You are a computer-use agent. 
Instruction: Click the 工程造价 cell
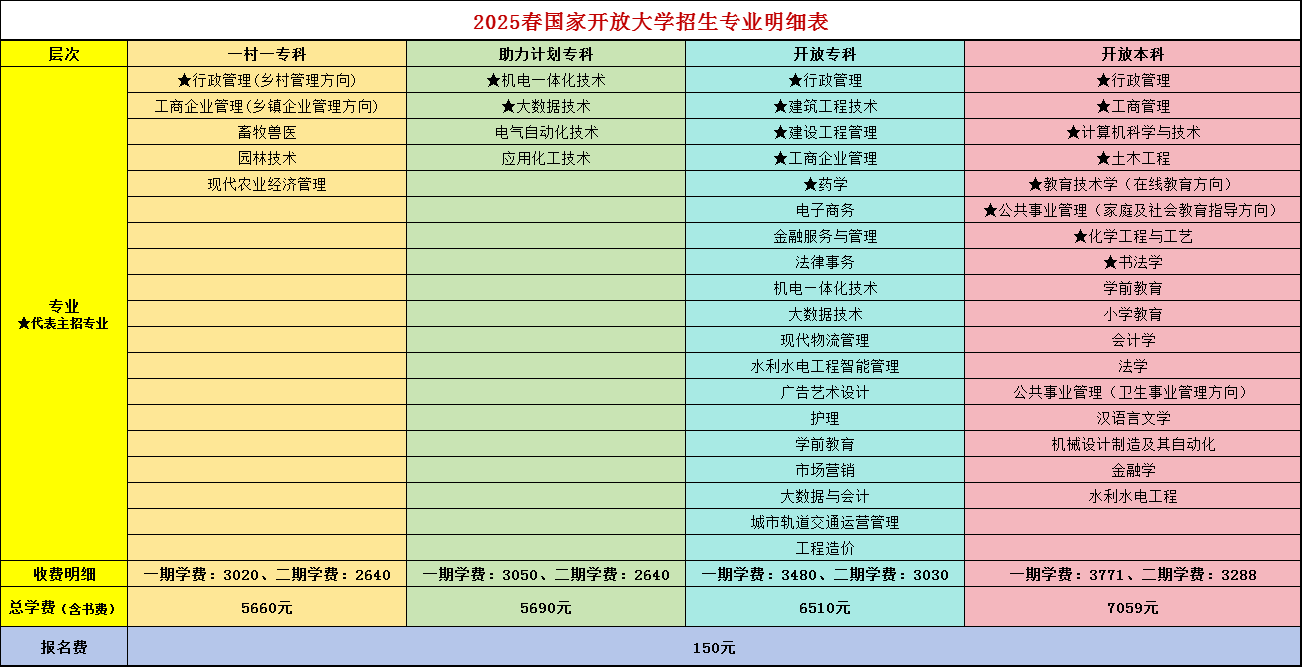pyautogui.click(x=825, y=548)
